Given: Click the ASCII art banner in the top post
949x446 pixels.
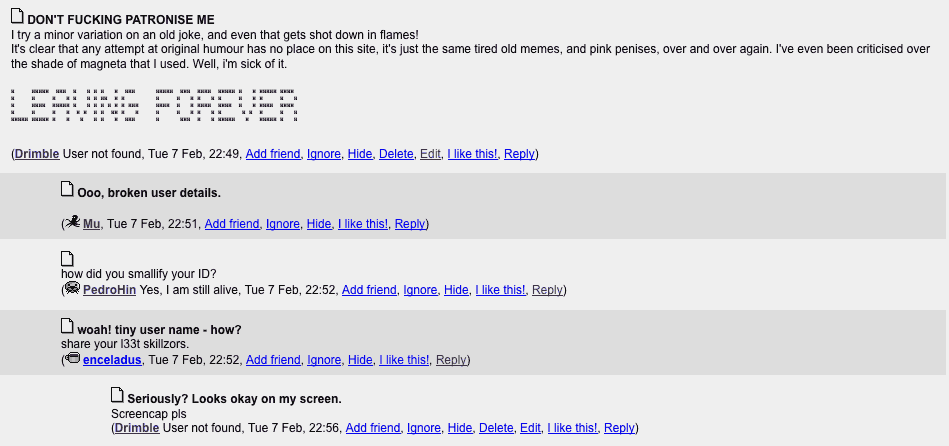Looking at the screenshot, I should click(154, 105).
